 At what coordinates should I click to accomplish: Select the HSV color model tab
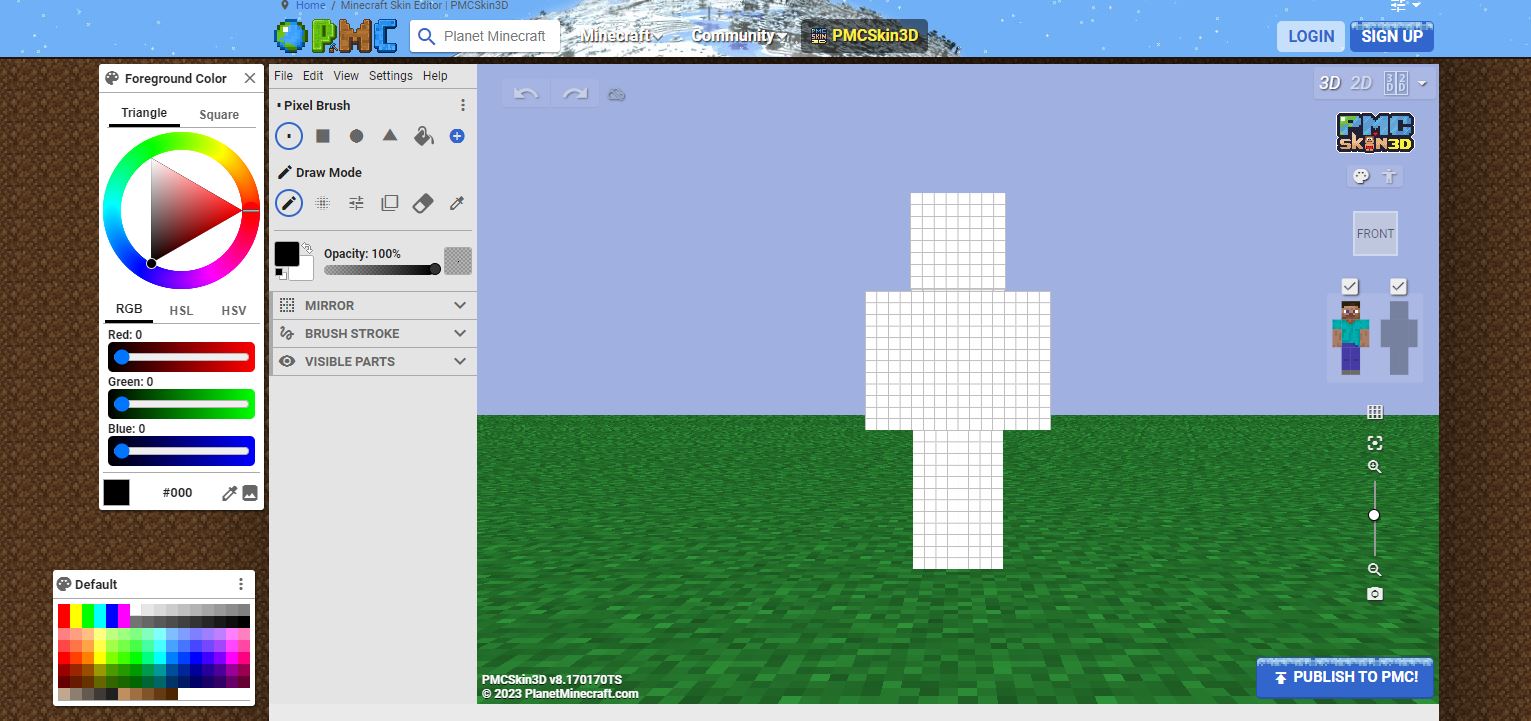[233, 310]
